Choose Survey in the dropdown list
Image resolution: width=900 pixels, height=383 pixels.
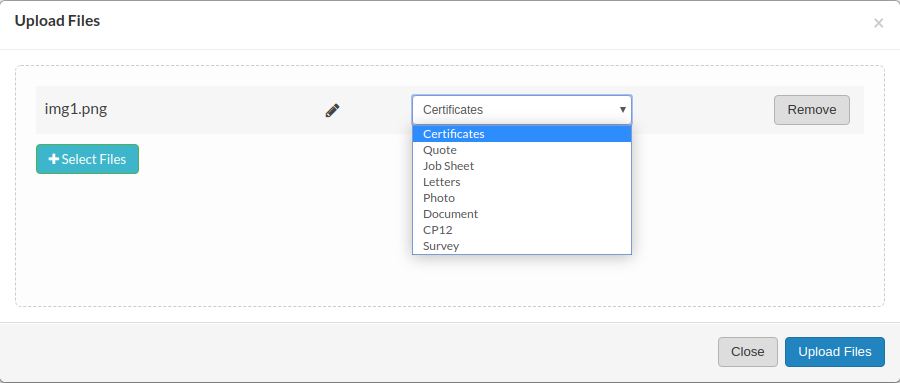click(522, 246)
